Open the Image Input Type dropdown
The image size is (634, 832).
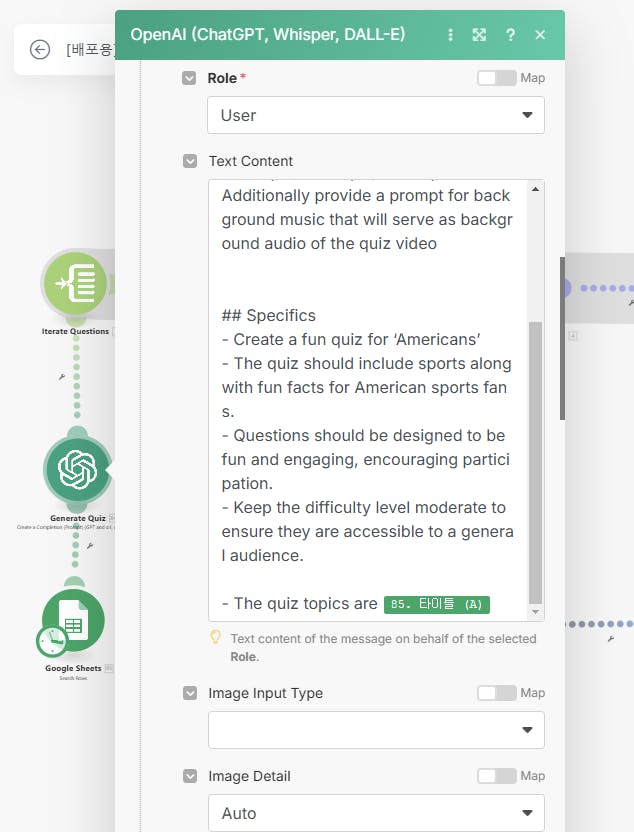coord(376,730)
